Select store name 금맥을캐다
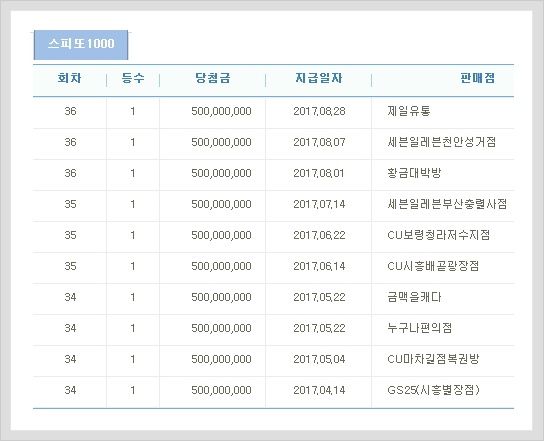544x441 pixels. coord(414,297)
